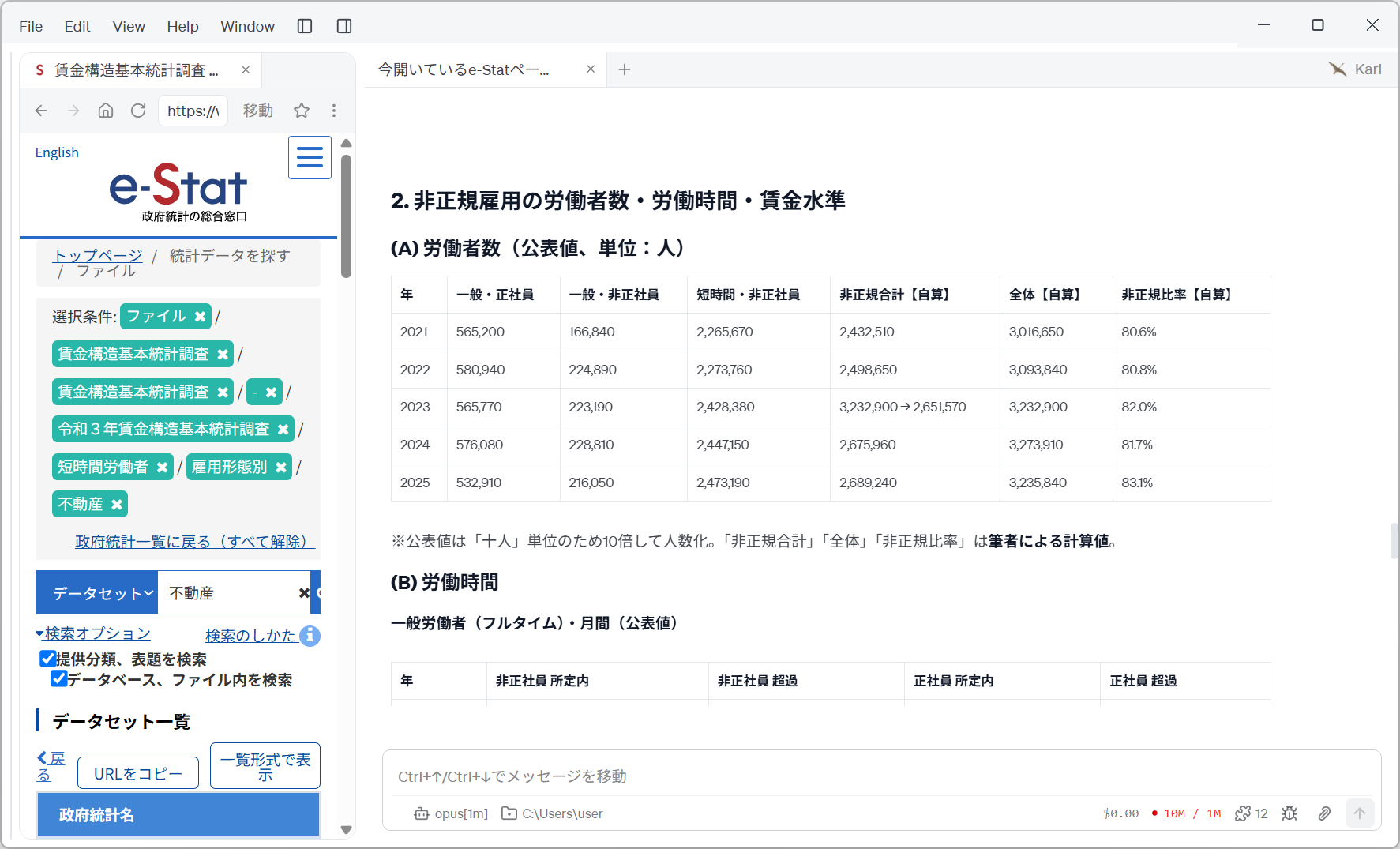
Task: Open the e-Stat hamburger menu
Action: pos(310,157)
